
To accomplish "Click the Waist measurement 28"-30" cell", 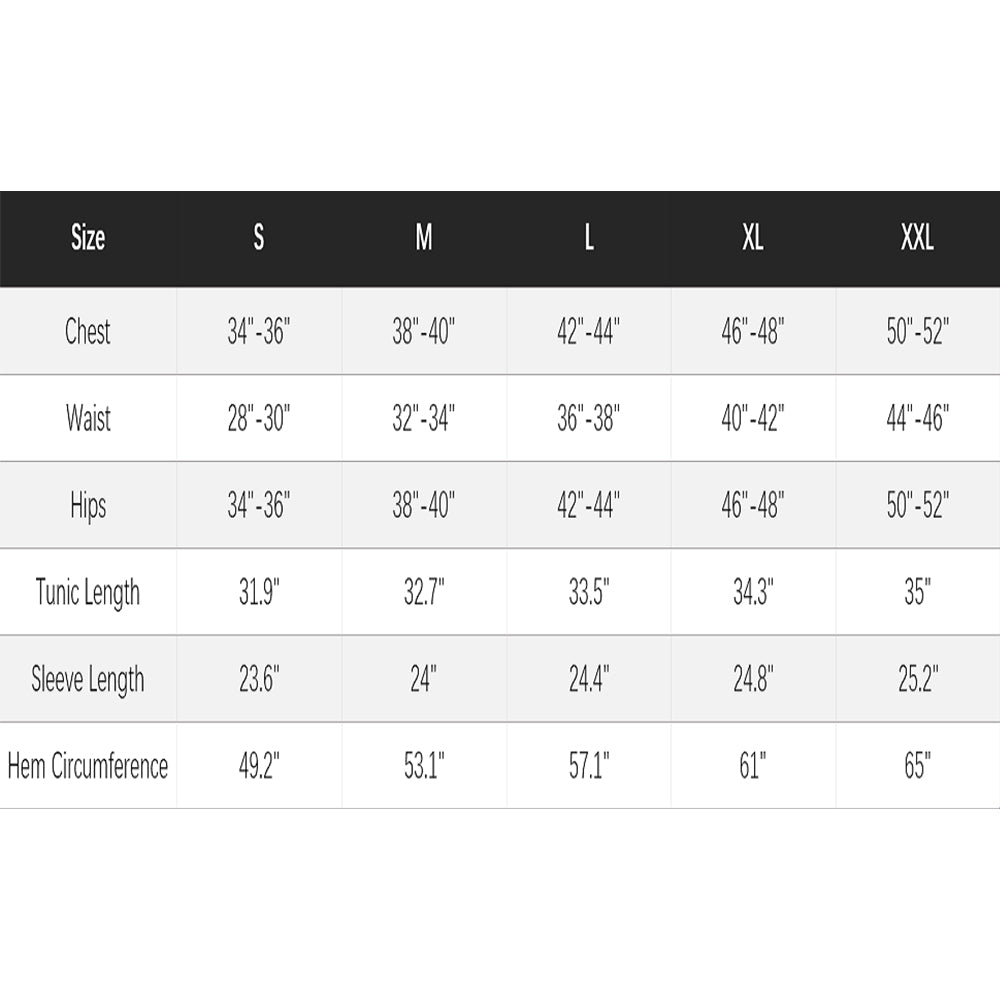I will click(258, 418).
